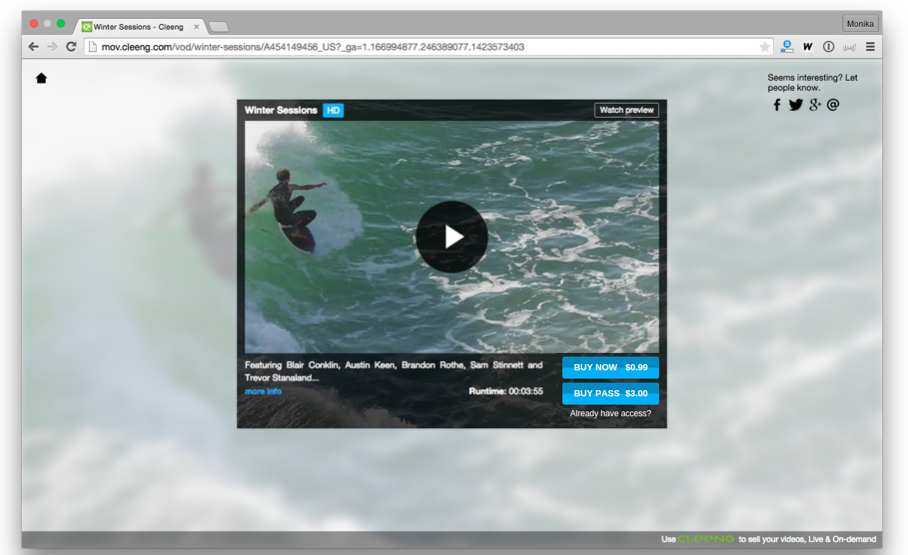
Task: Click the Runtime: 00:03:55 text
Action: pyautogui.click(x=506, y=392)
